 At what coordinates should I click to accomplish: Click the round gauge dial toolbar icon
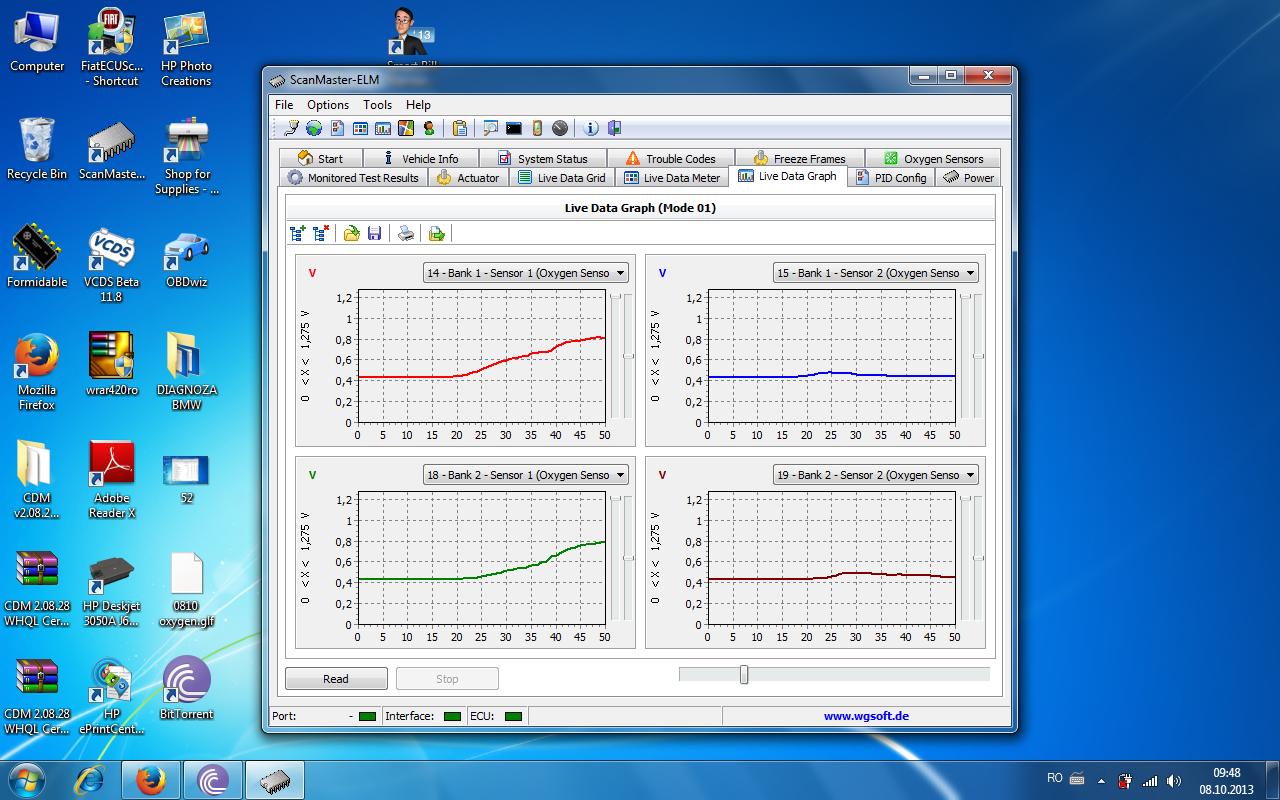click(x=560, y=128)
